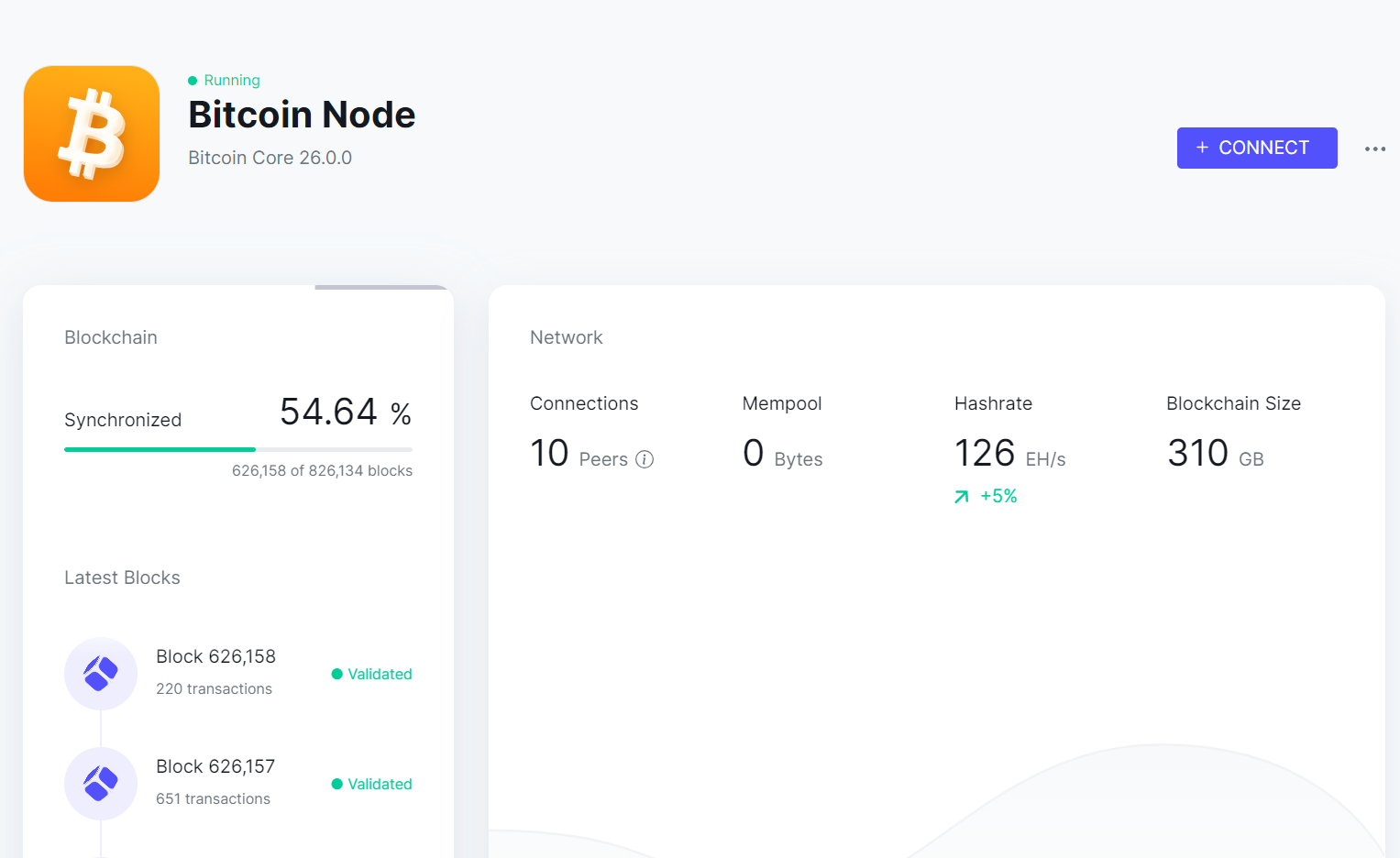Click the Block 626,157 cube icon
Image resolution: width=1400 pixels, height=858 pixels.
(x=101, y=784)
